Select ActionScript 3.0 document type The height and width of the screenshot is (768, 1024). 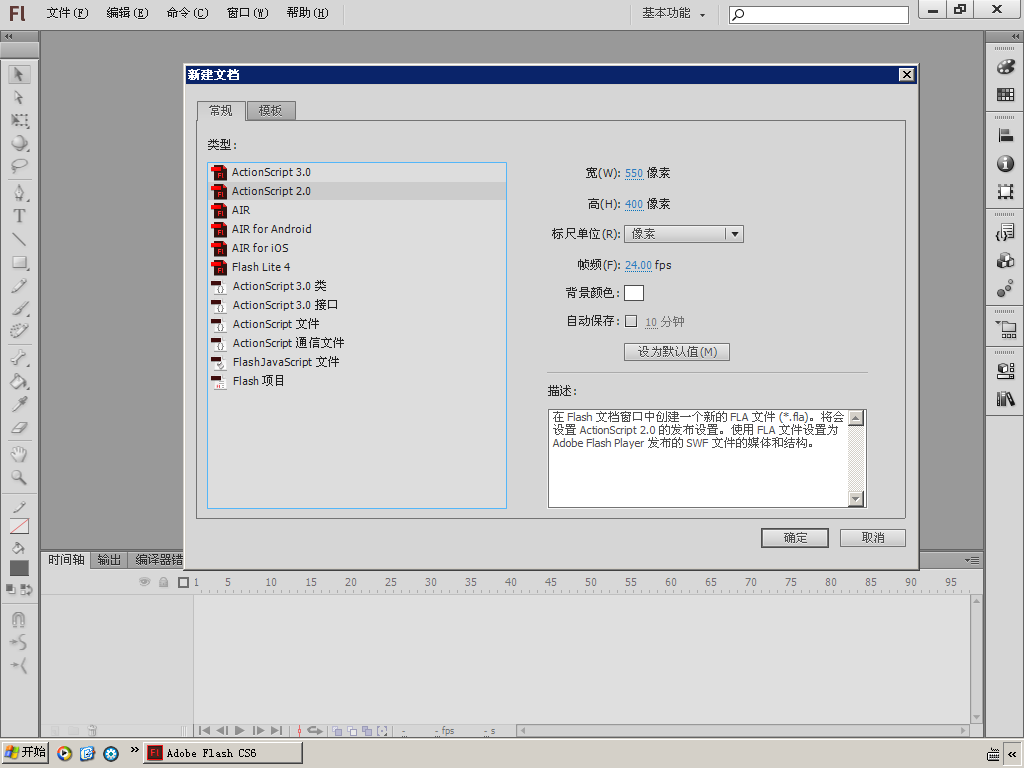coord(357,172)
